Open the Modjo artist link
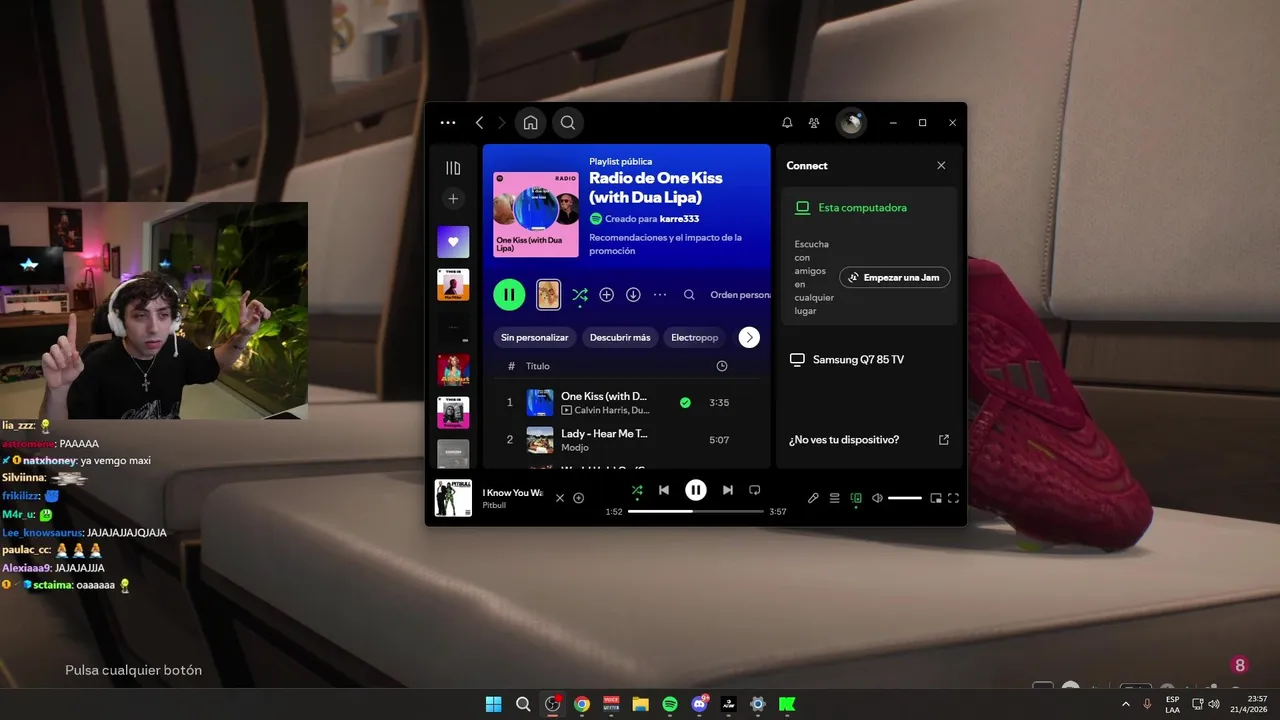Image resolution: width=1280 pixels, height=720 pixels. click(x=575, y=447)
